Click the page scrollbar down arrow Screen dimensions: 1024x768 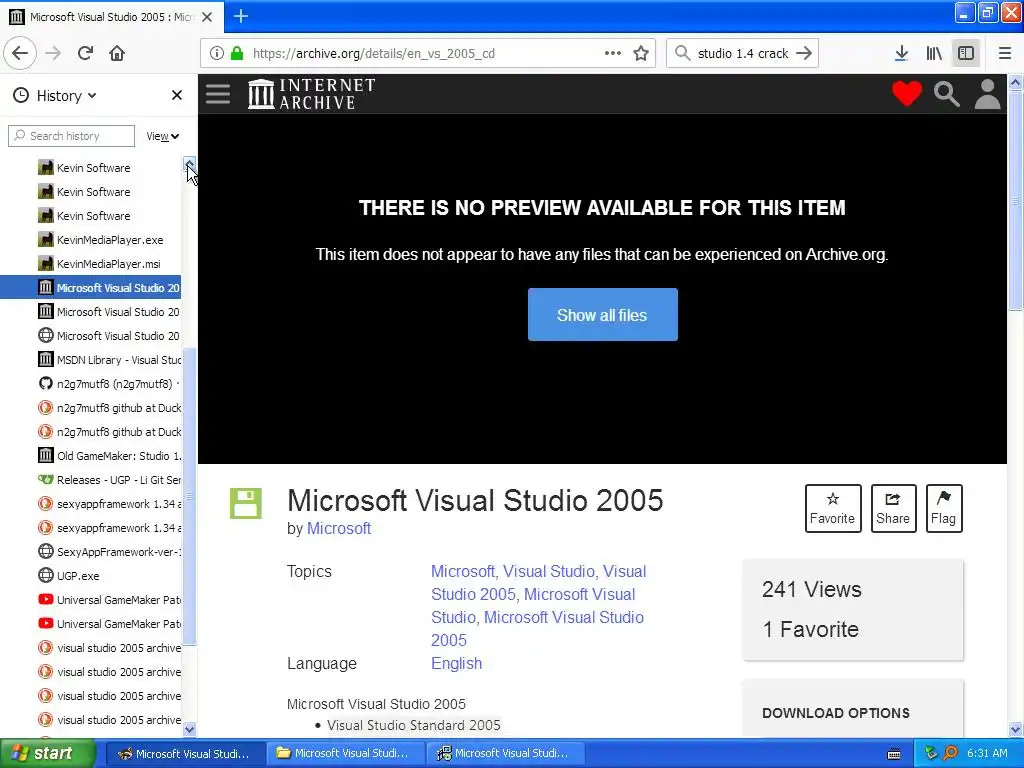point(1016,729)
